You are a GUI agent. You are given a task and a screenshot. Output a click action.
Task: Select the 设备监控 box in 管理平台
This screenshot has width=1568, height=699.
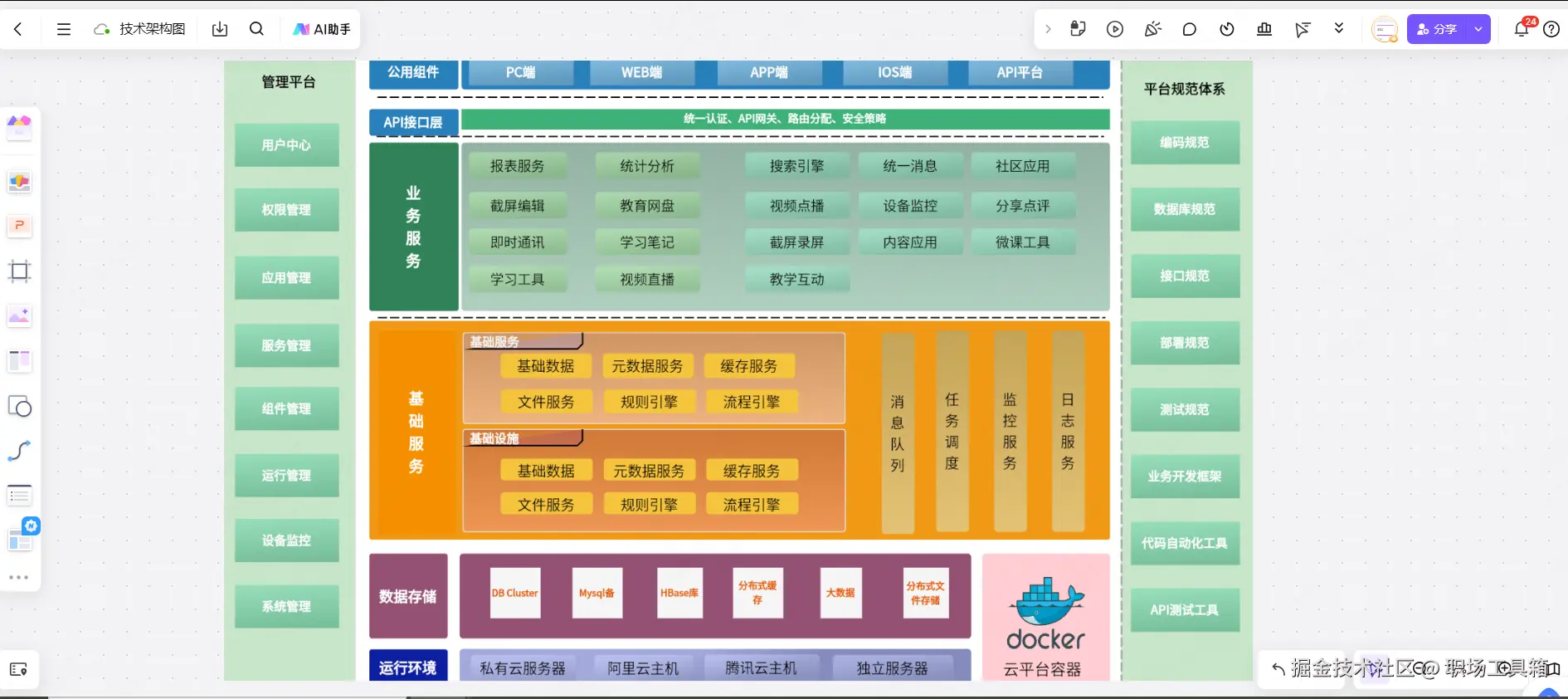click(x=286, y=540)
